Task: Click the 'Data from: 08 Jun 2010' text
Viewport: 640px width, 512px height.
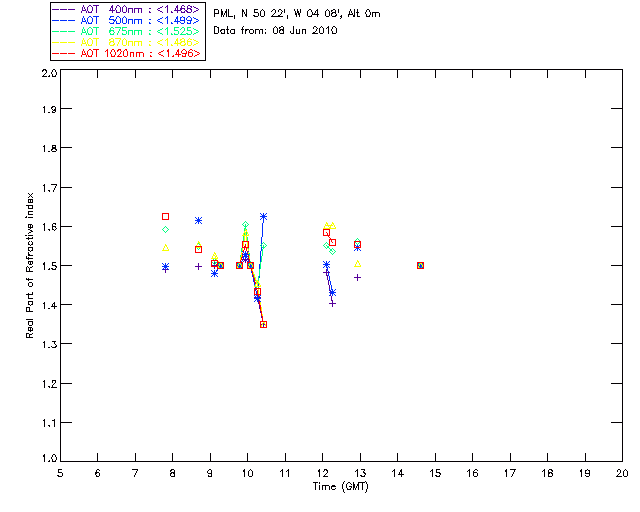Action: tap(275, 31)
